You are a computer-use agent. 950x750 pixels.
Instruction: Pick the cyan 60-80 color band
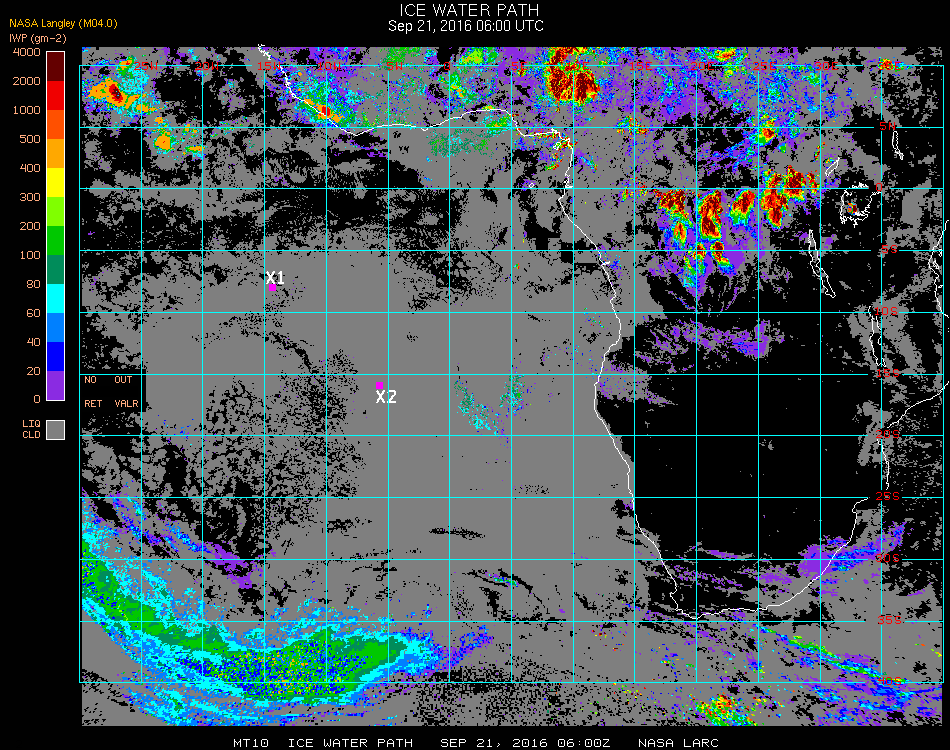(x=56, y=299)
